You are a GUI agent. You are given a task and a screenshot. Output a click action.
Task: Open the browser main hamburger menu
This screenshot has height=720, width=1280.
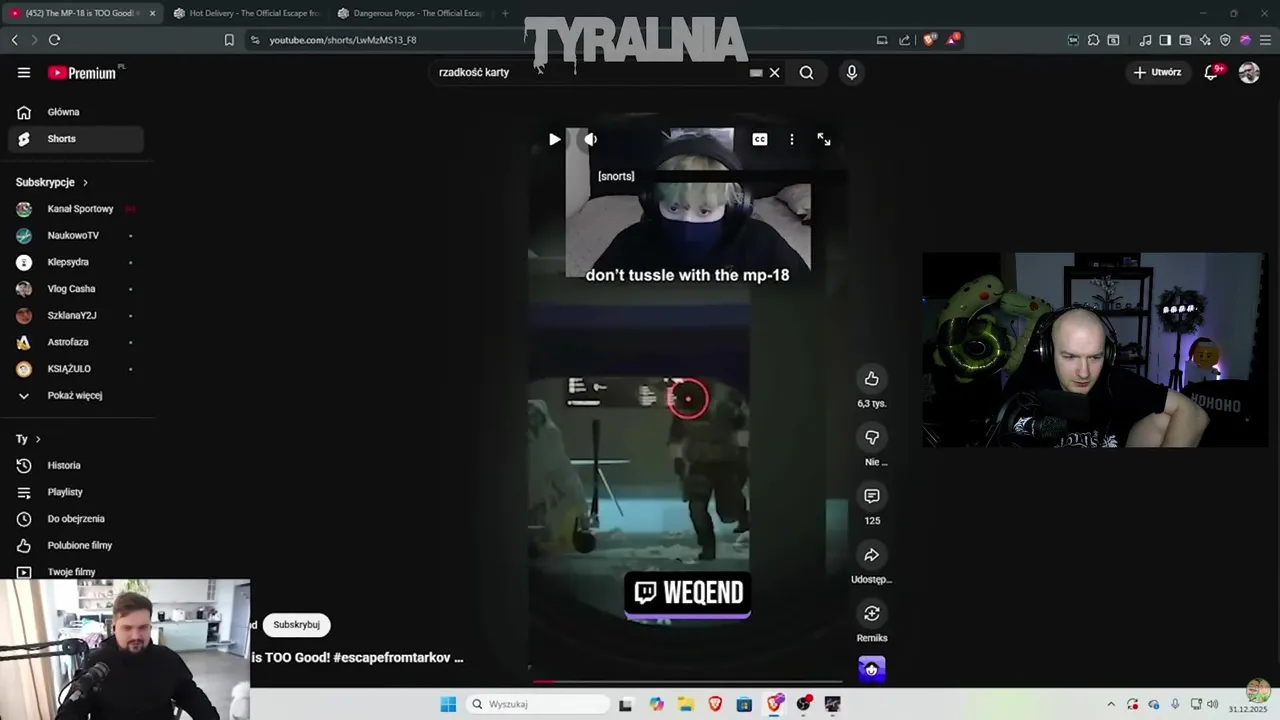(x=1264, y=40)
